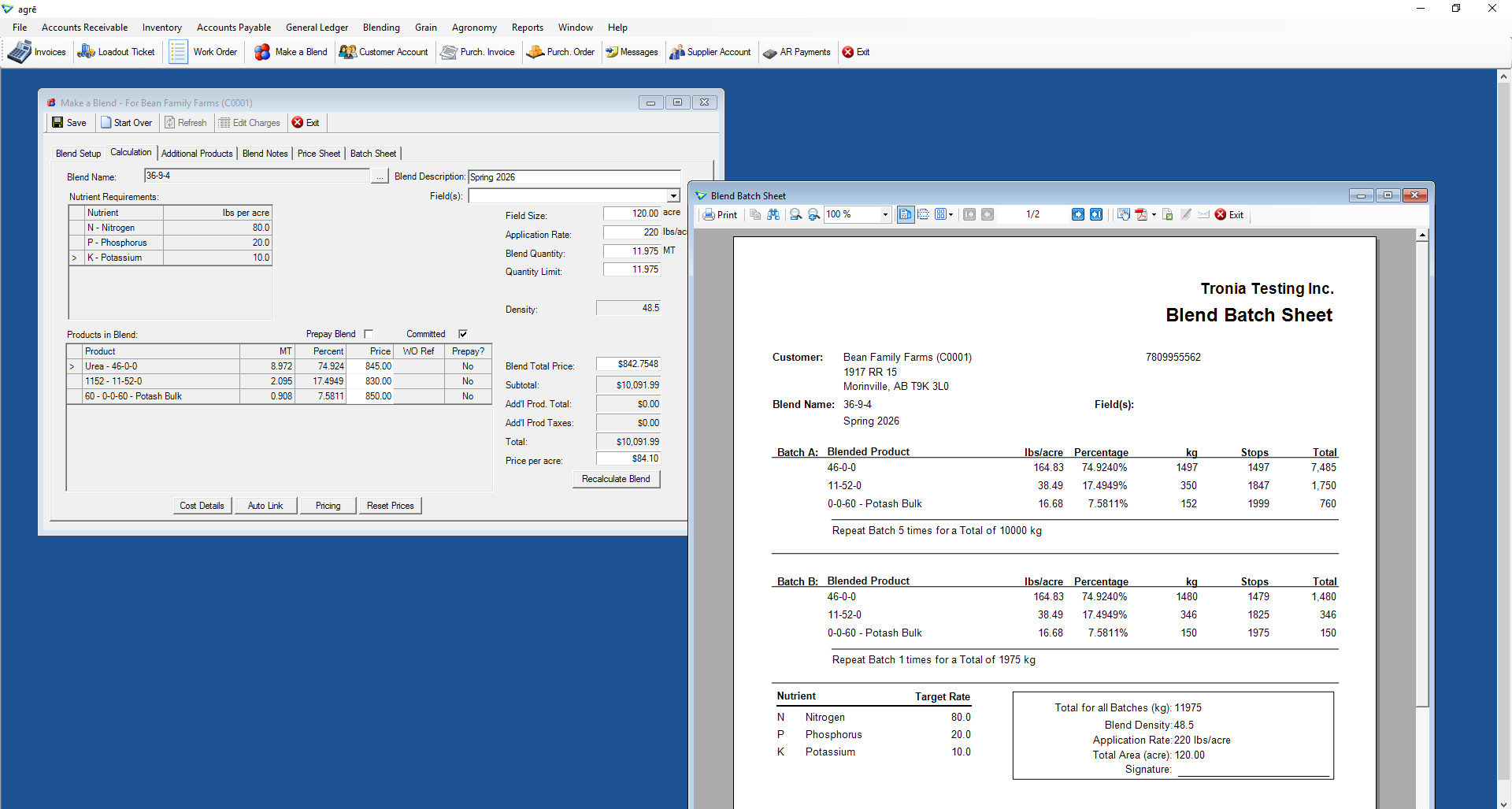Switch to the Price Sheet tab
This screenshot has width=1512, height=809.
(319, 154)
